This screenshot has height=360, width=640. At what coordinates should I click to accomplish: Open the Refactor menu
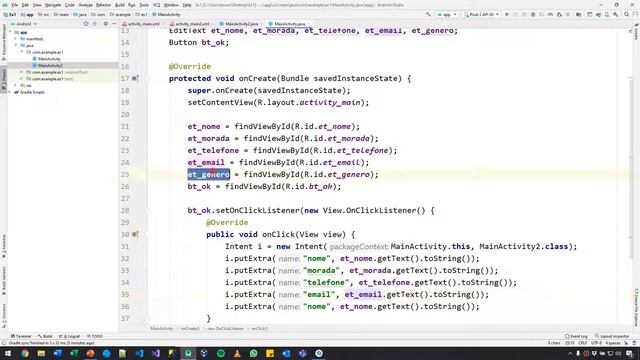point(103,5)
